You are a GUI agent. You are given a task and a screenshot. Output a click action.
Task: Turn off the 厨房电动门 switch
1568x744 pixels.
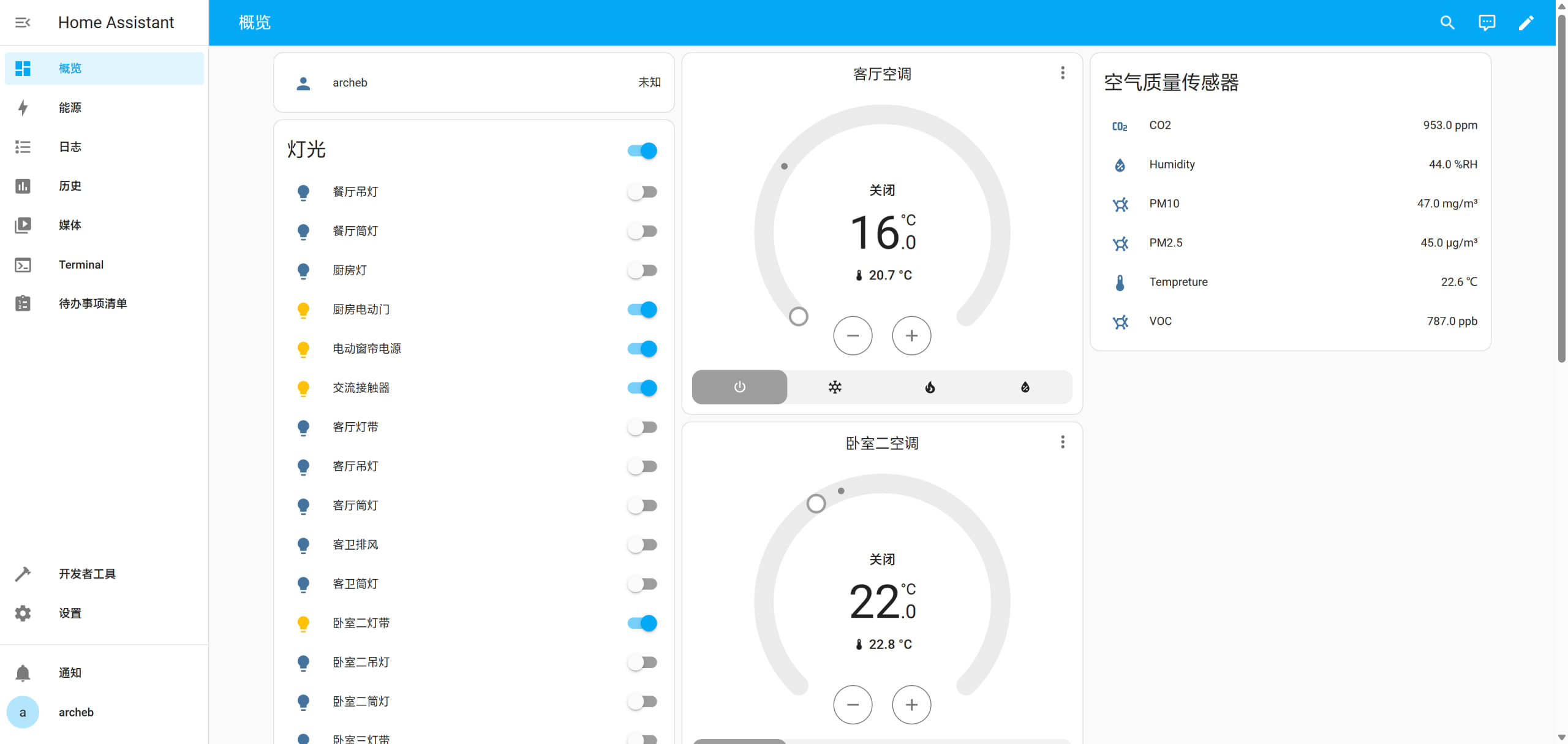point(642,309)
